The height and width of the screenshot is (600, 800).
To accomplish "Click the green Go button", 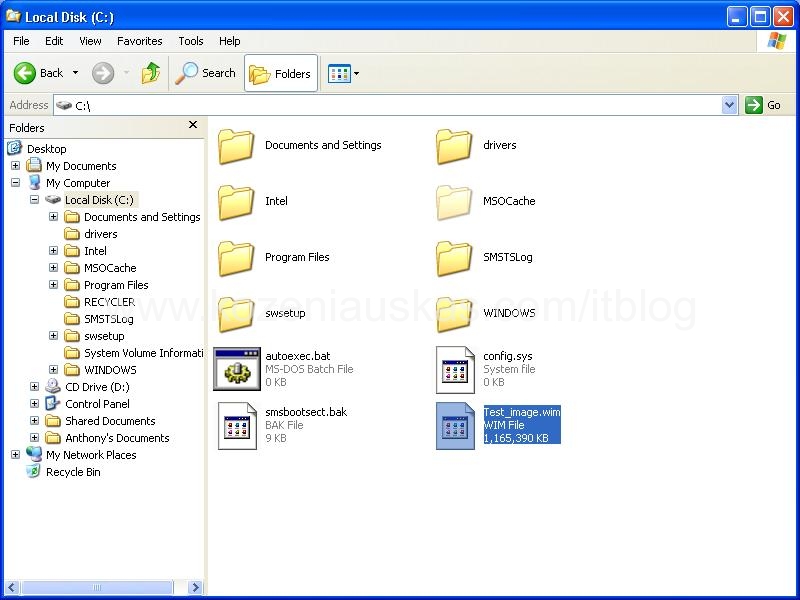I will pos(763,105).
